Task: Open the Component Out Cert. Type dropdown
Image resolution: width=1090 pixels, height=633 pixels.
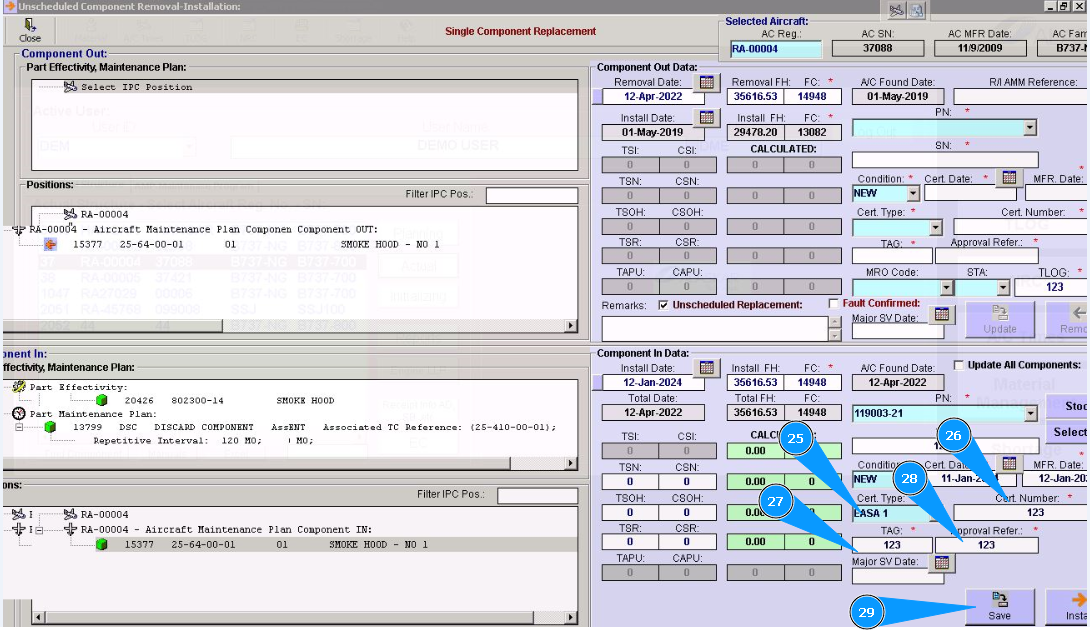Action: pyautogui.click(x=936, y=227)
